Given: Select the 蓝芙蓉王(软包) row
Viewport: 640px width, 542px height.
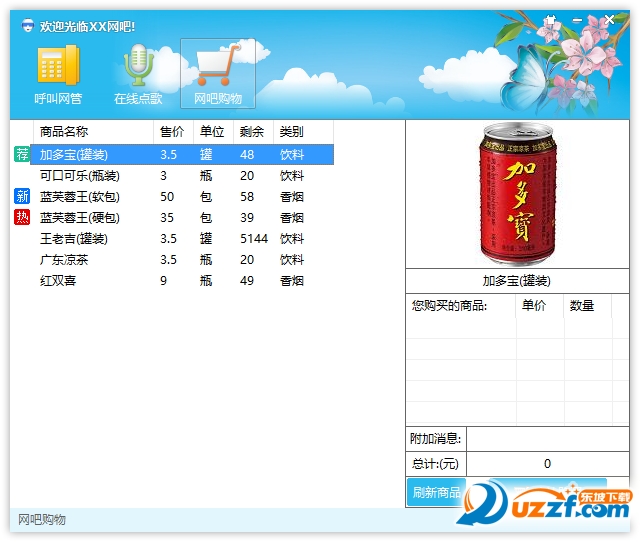Looking at the screenshot, I should (182, 197).
